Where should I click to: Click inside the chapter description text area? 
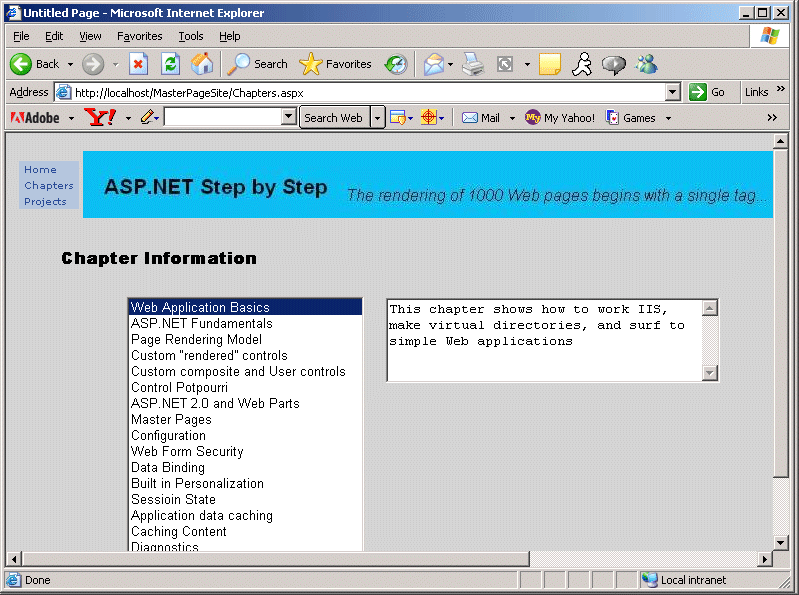click(540, 340)
